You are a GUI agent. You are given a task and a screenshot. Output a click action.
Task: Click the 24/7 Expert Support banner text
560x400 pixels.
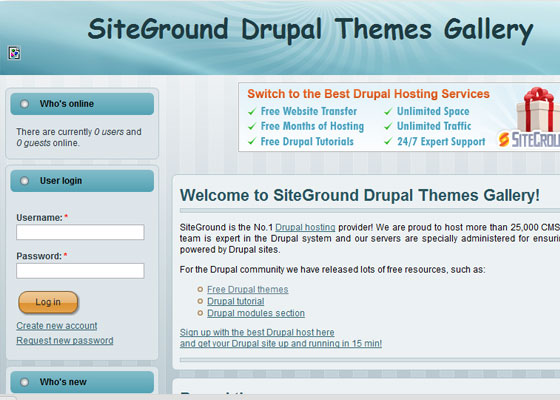pos(441,141)
